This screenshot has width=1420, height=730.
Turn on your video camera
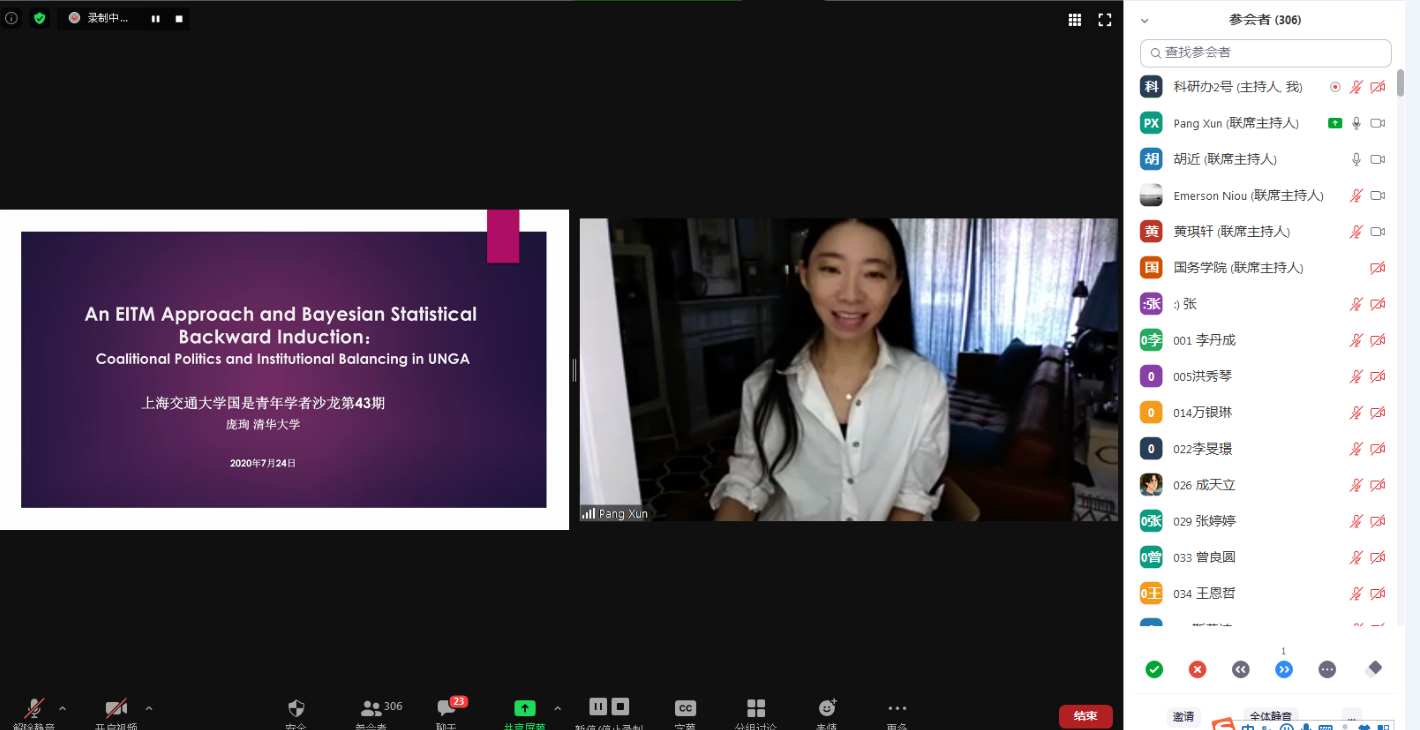(x=116, y=710)
